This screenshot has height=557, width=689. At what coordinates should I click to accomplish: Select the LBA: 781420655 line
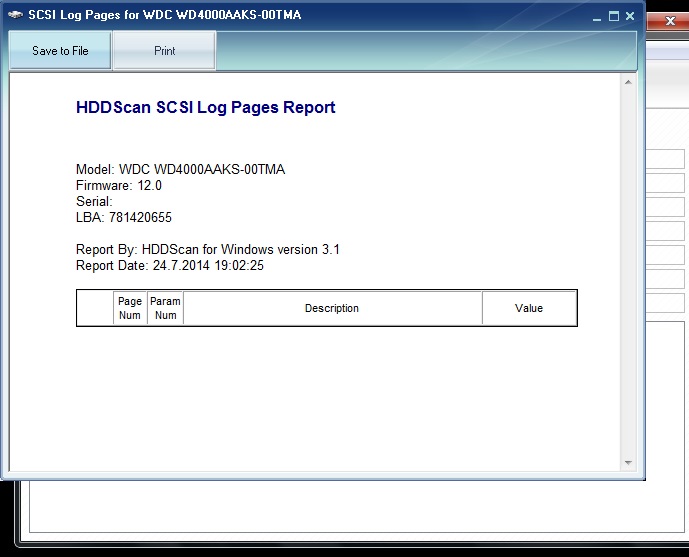coord(124,217)
